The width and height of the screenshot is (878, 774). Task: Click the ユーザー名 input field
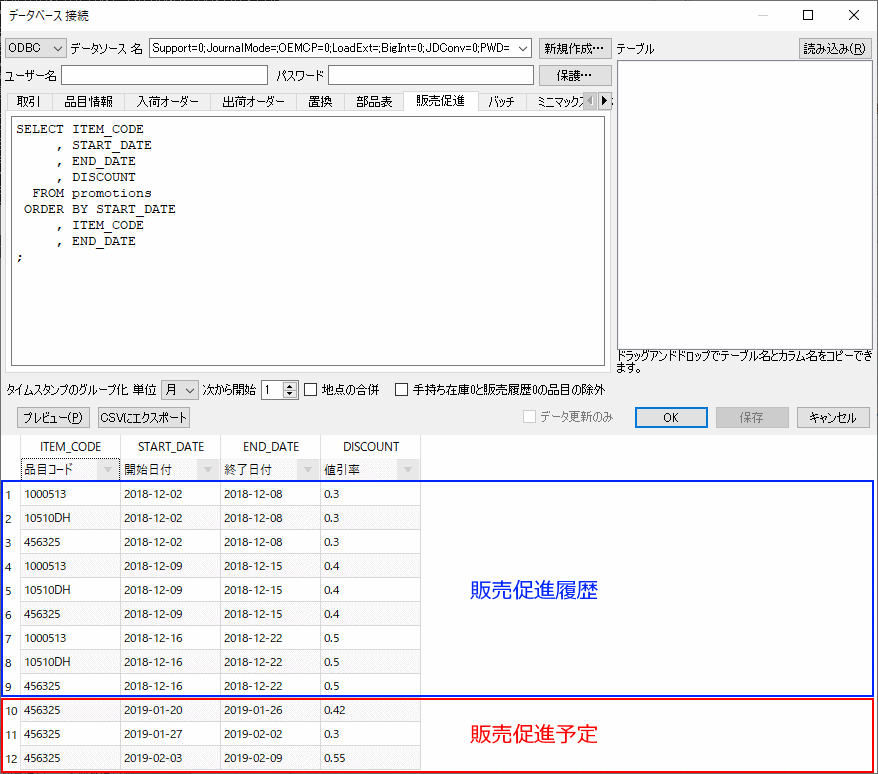click(164, 76)
